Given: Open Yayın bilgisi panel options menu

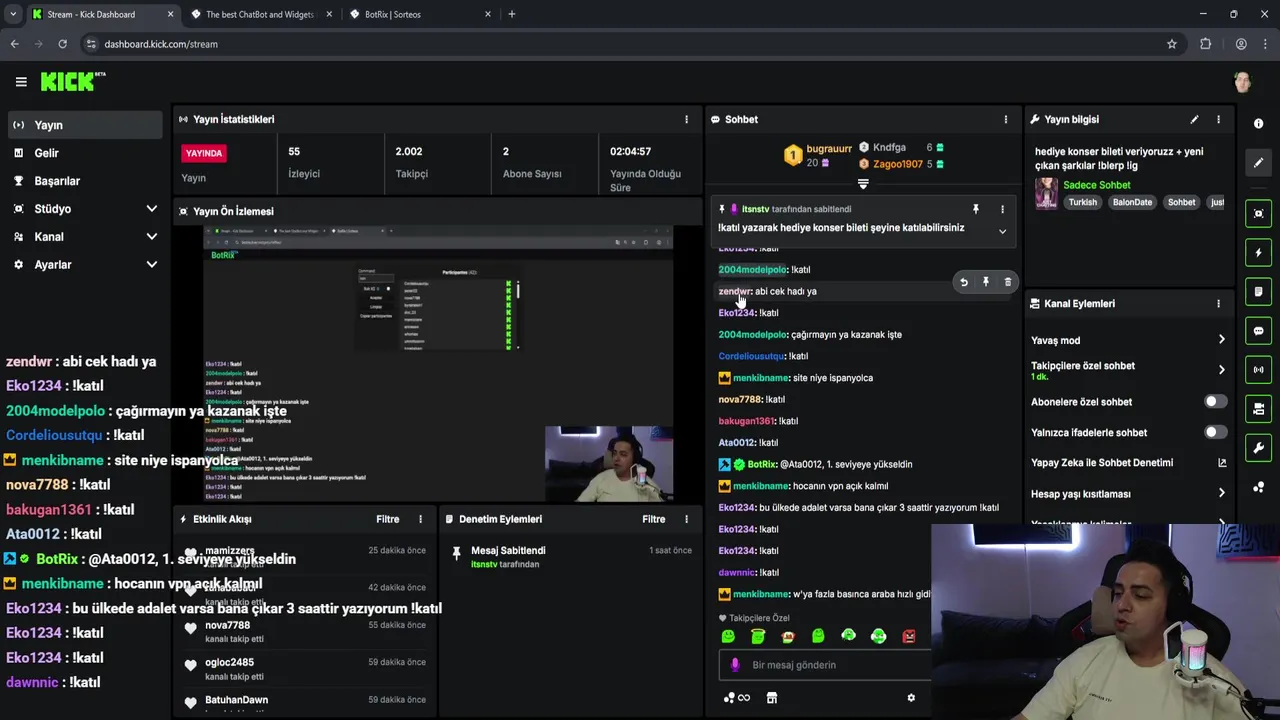Looking at the screenshot, I should pyautogui.click(x=1218, y=119).
